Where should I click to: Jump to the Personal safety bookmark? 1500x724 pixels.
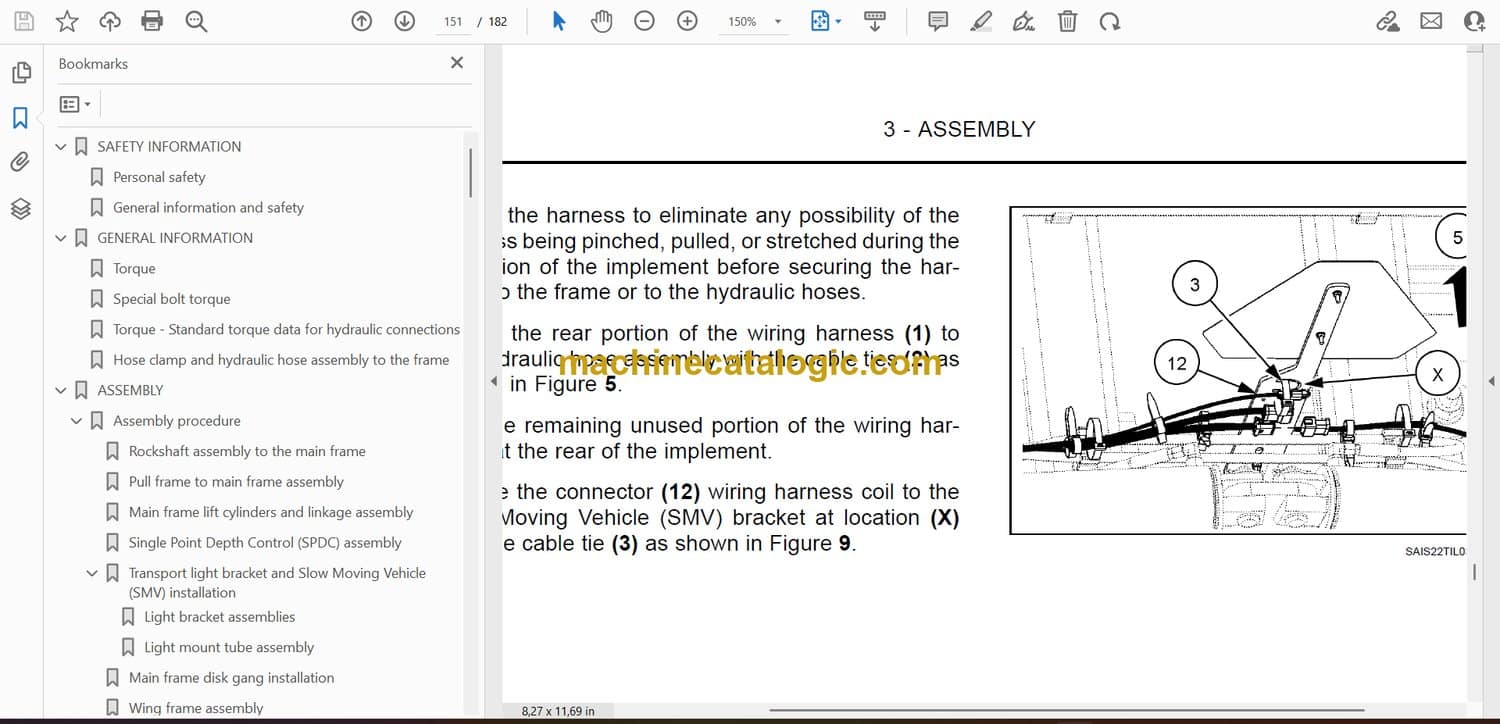tap(159, 177)
